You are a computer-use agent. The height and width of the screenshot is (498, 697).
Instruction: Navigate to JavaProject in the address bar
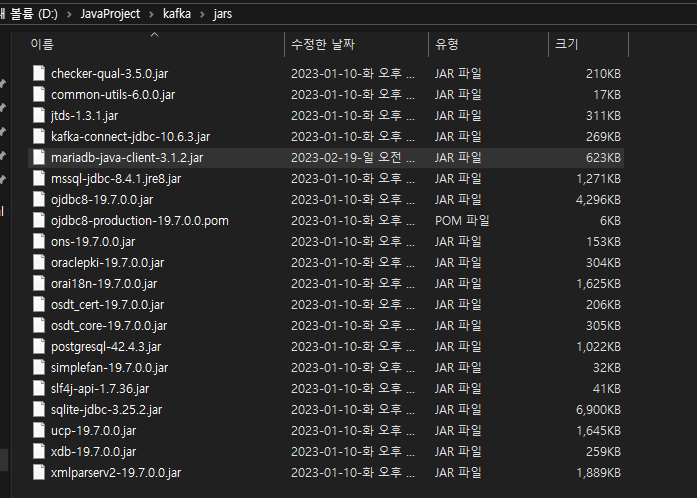[x=110, y=14]
